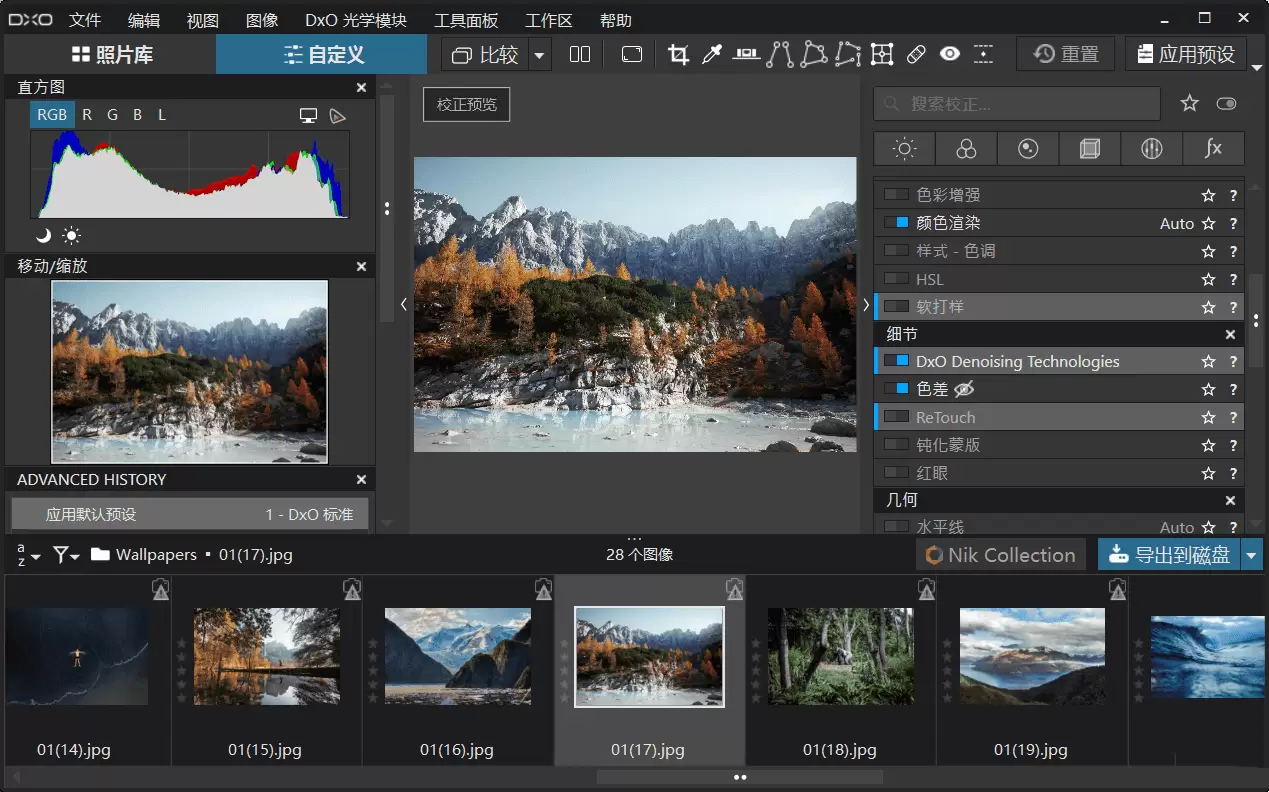Enable the 样式 - 色调 switch
This screenshot has height=792, width=1269.
point(897,251)
